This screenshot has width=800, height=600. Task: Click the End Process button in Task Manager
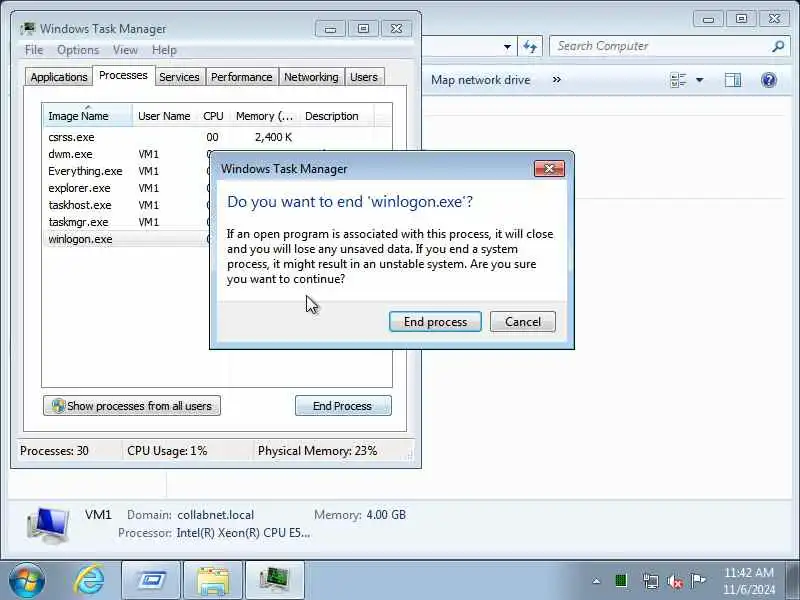click(343, 406)
